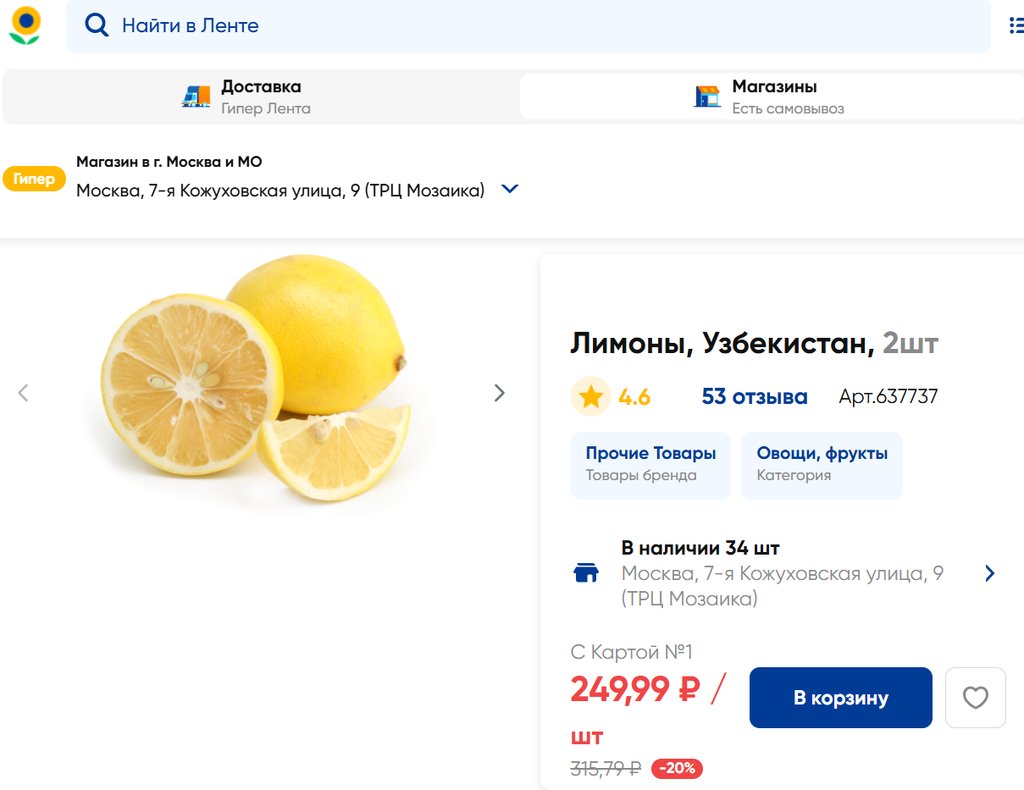Add lemons to favorites with heart
The width and height of the screenshot is (1024, 790).
point(975,698)
